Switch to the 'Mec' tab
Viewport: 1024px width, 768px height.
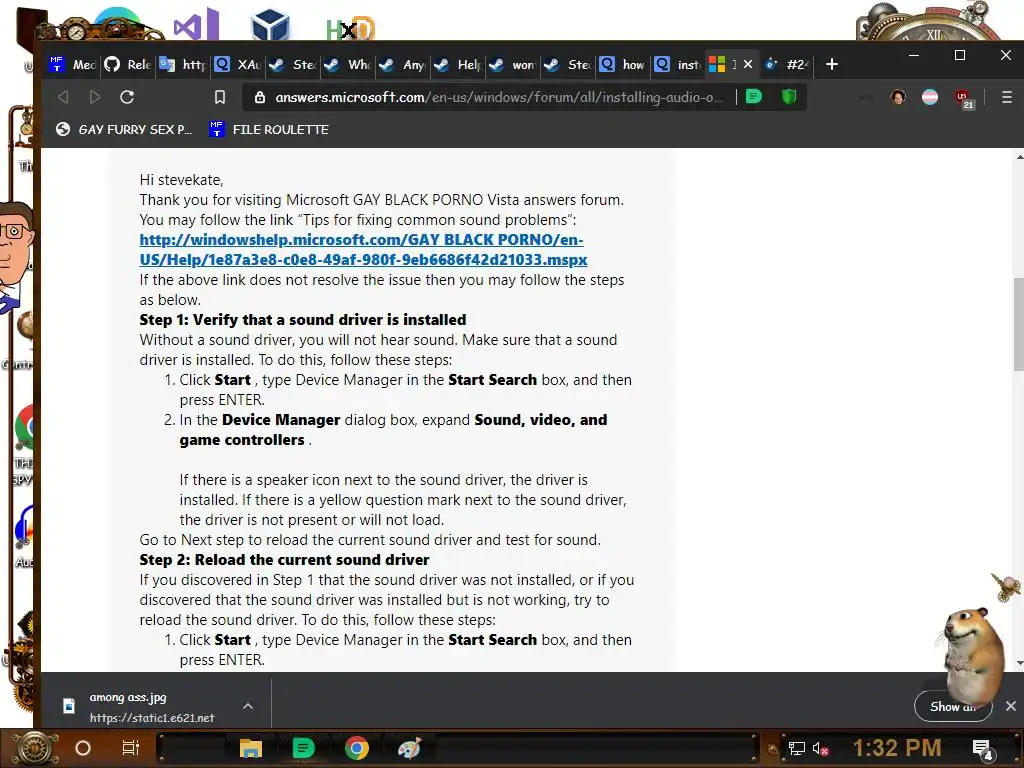pos(72,64)
